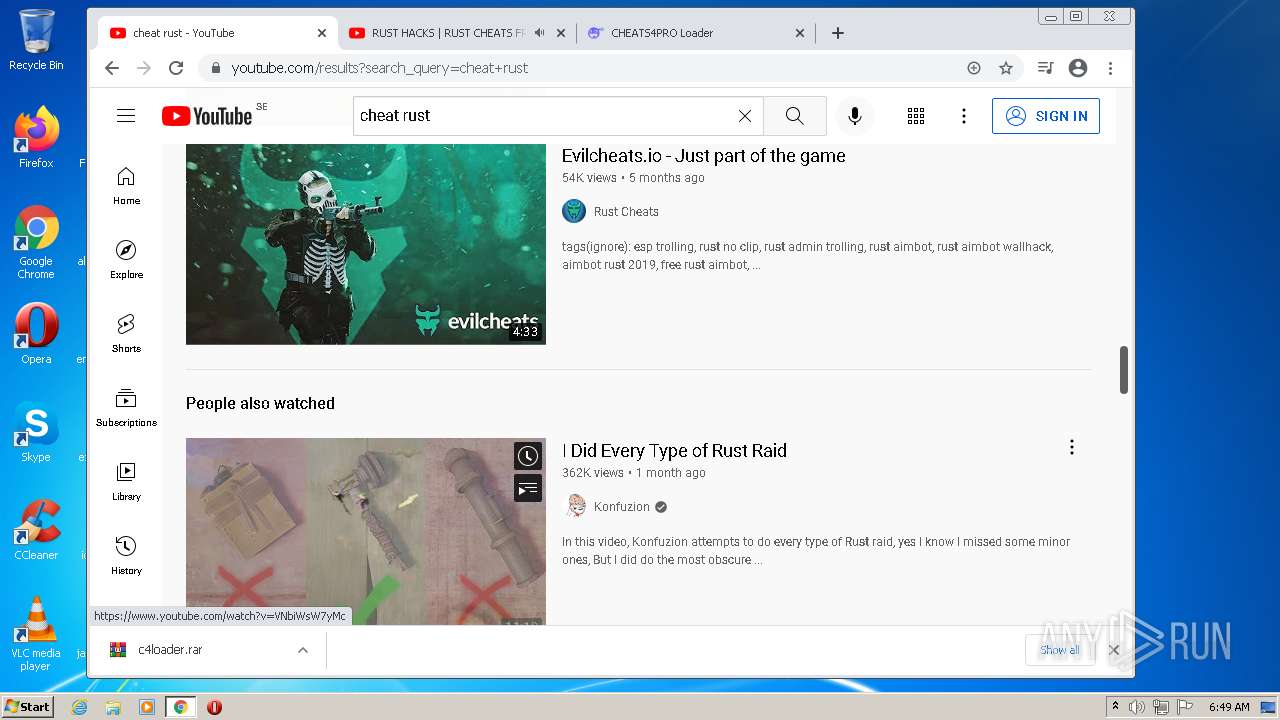
Task: Open YouTube settings three-dot menu
Action: [x=964, y=116]
